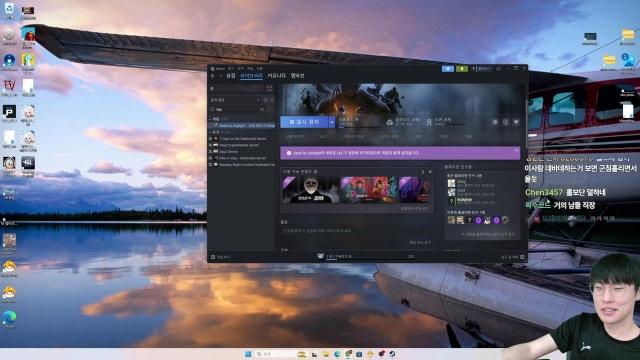Open the first DLC thumbnail in carousel
Viewport: 640px width, 360px height.
pos(310,190)
